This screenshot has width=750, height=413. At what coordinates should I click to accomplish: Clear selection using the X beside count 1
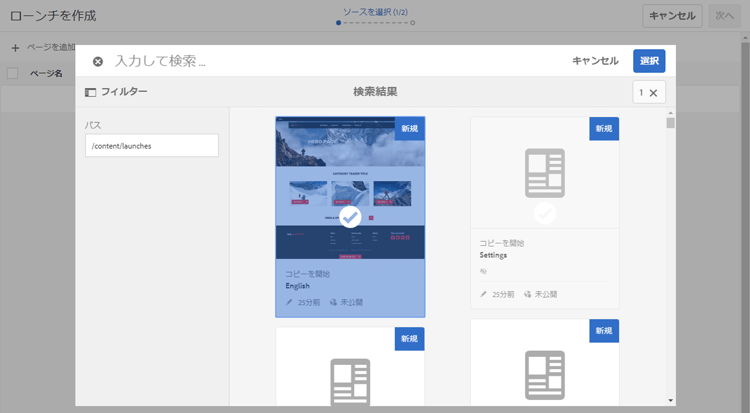653,93
